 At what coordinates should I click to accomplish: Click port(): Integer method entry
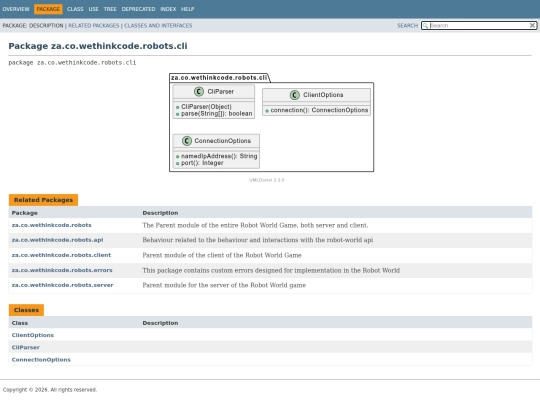[x=202, y=163]
